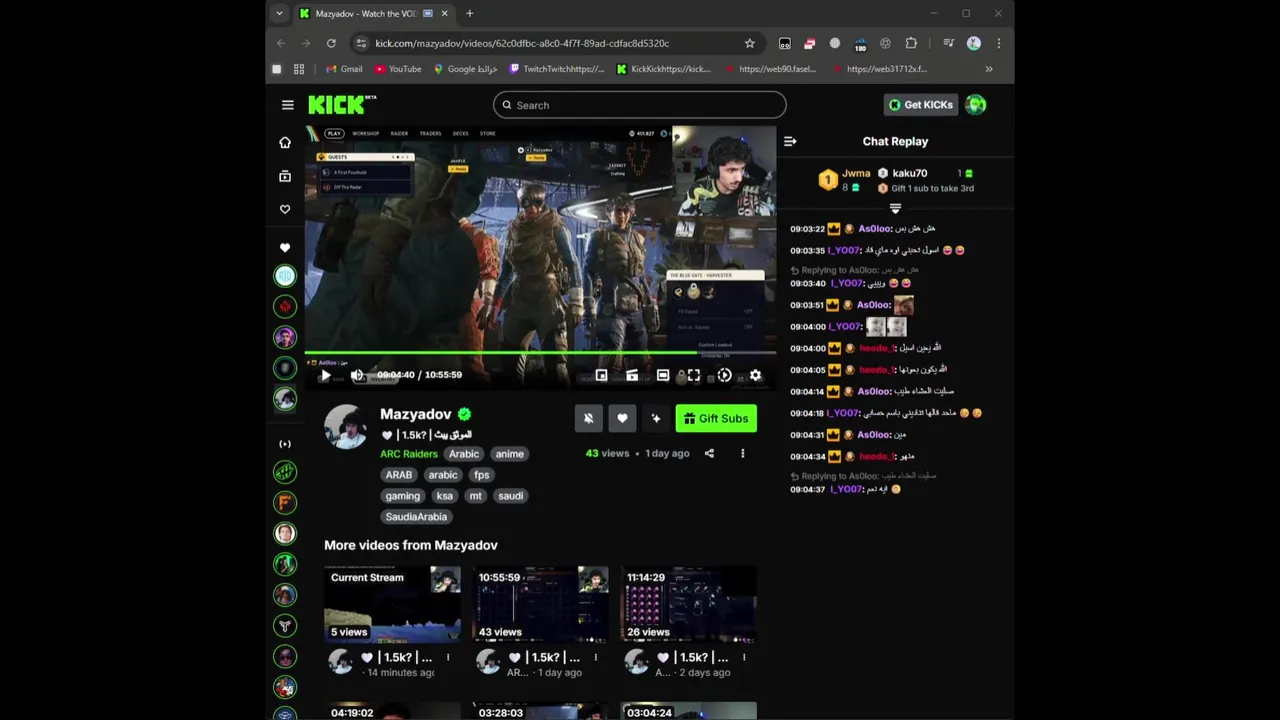Create a clip with the clapperboard icon

632,375
